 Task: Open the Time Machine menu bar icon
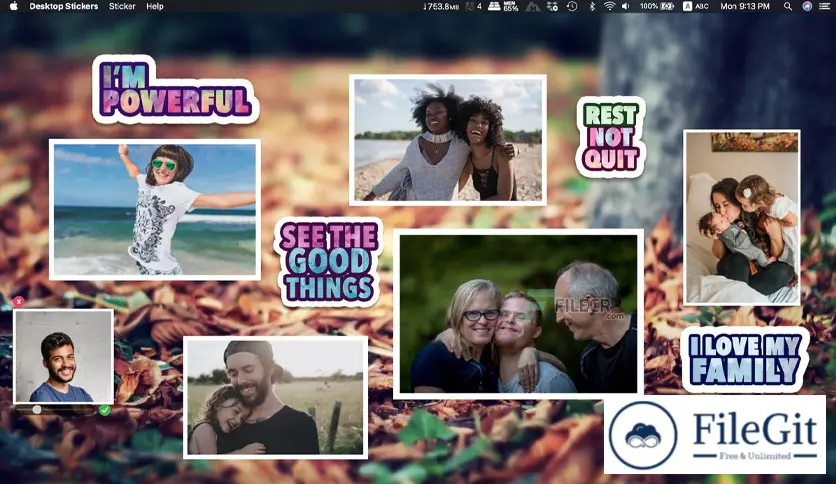(572, 6)
